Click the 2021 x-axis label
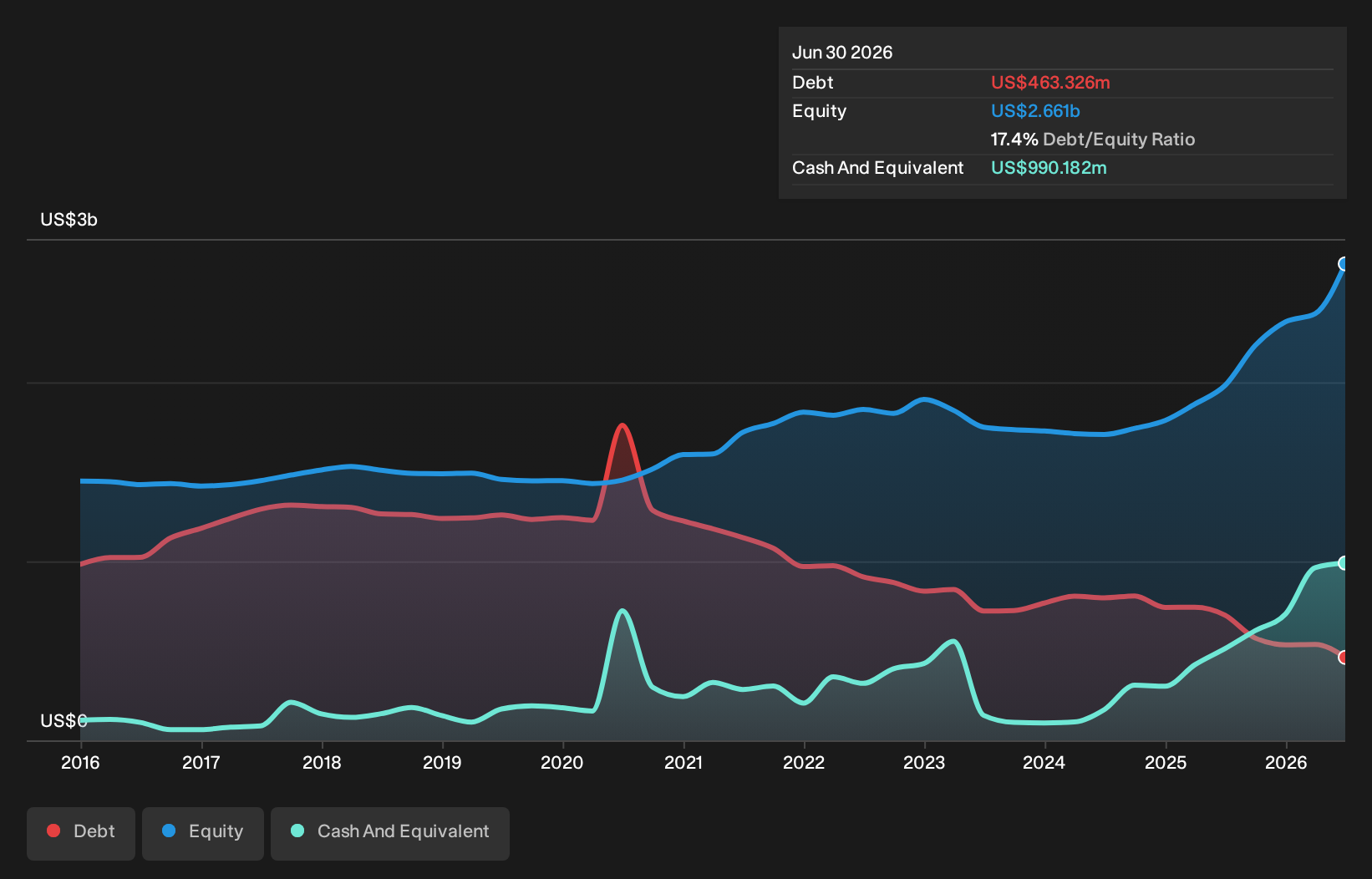This screenshot has width=1372, height=879. (683, 763)
